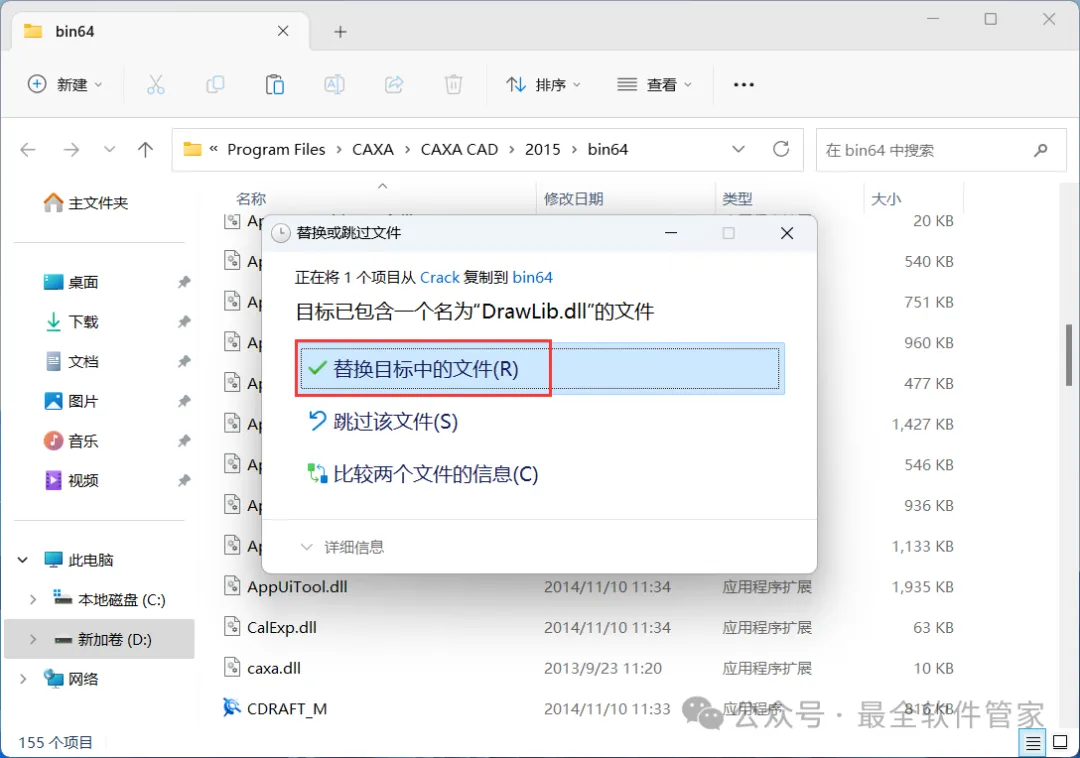Open the 新建 dropdown menu
Image resolution: width=1080 pixels, height=758 pixels.
[x=65, y=85]
